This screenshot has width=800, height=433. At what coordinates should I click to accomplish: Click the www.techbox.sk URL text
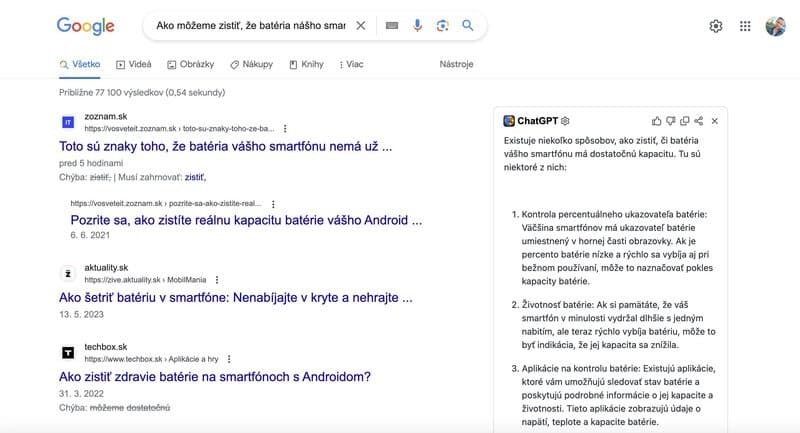pos(152,359)
